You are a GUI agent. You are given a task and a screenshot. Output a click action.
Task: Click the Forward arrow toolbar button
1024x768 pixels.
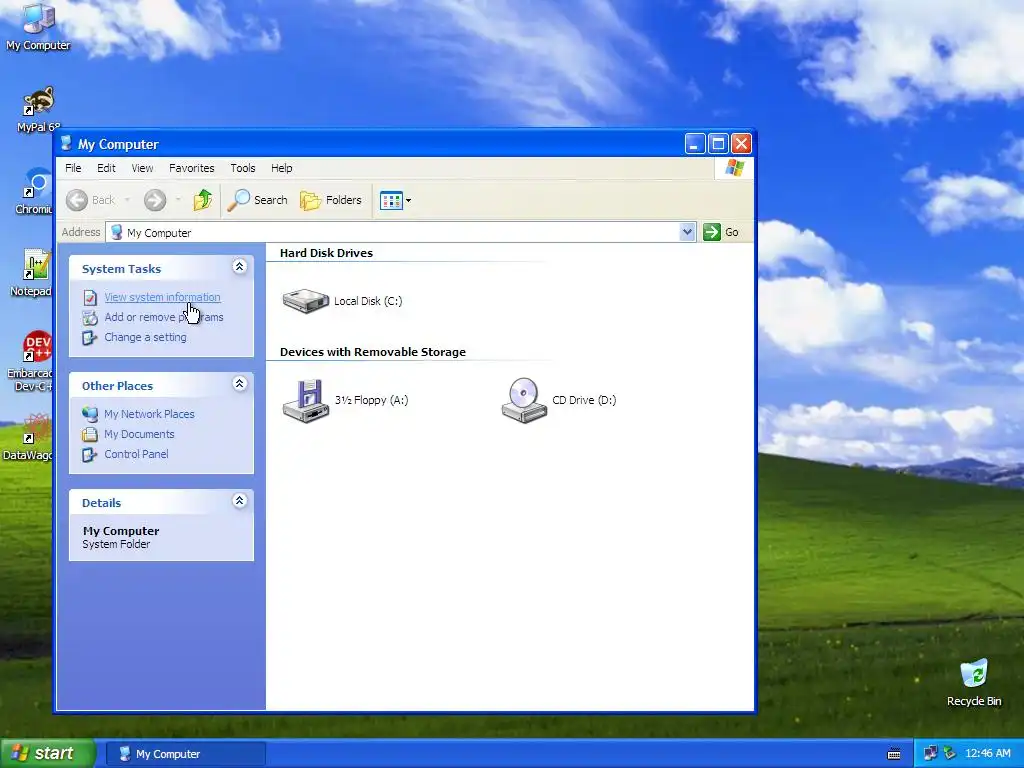tap(155, 200)
